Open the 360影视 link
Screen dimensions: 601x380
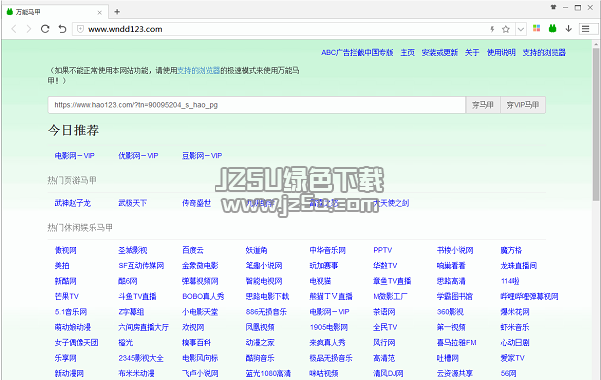[x=450, y=312]
